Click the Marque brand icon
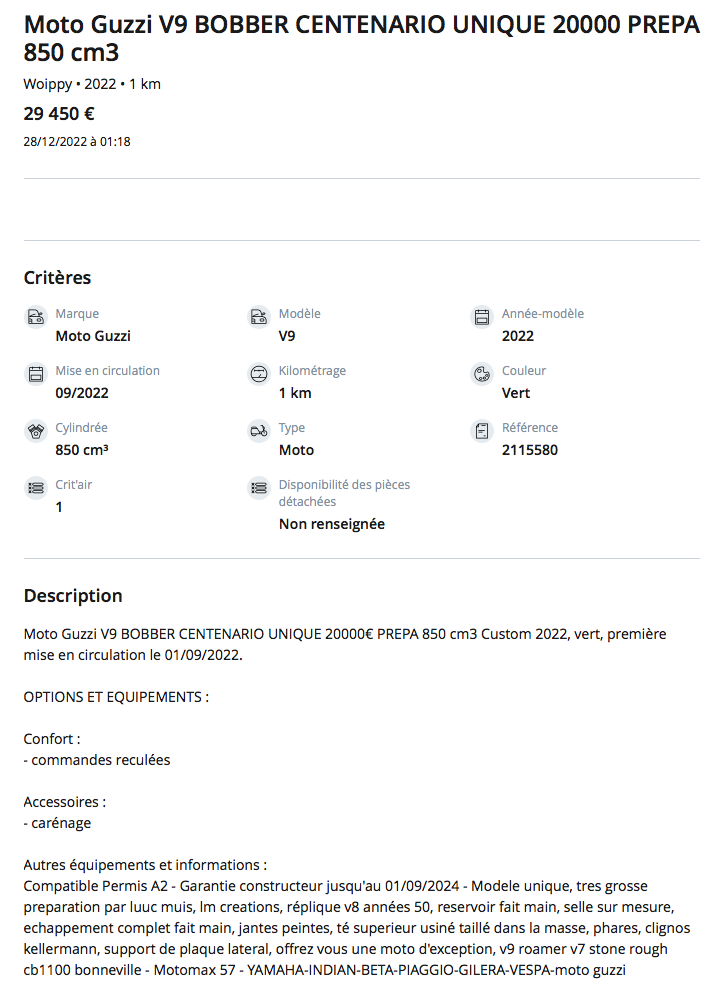721x1000 pixels. (x=36, y=317)
